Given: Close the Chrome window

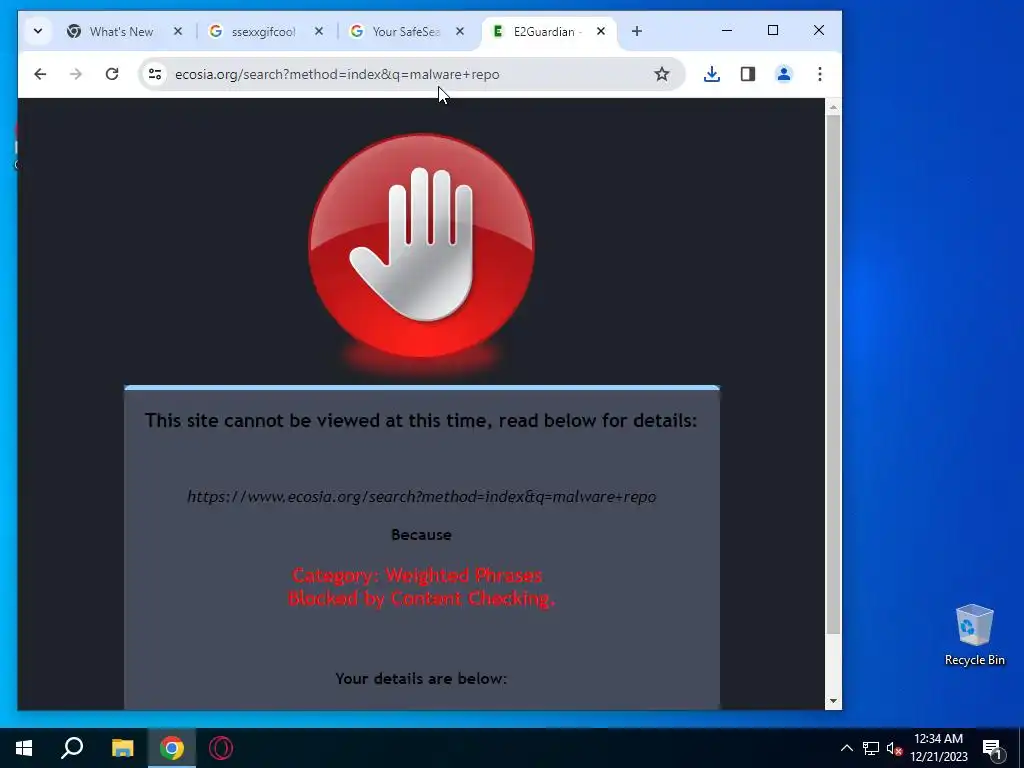Looking at the screenshot, I should pyautogui.click(x=818, y=30).
